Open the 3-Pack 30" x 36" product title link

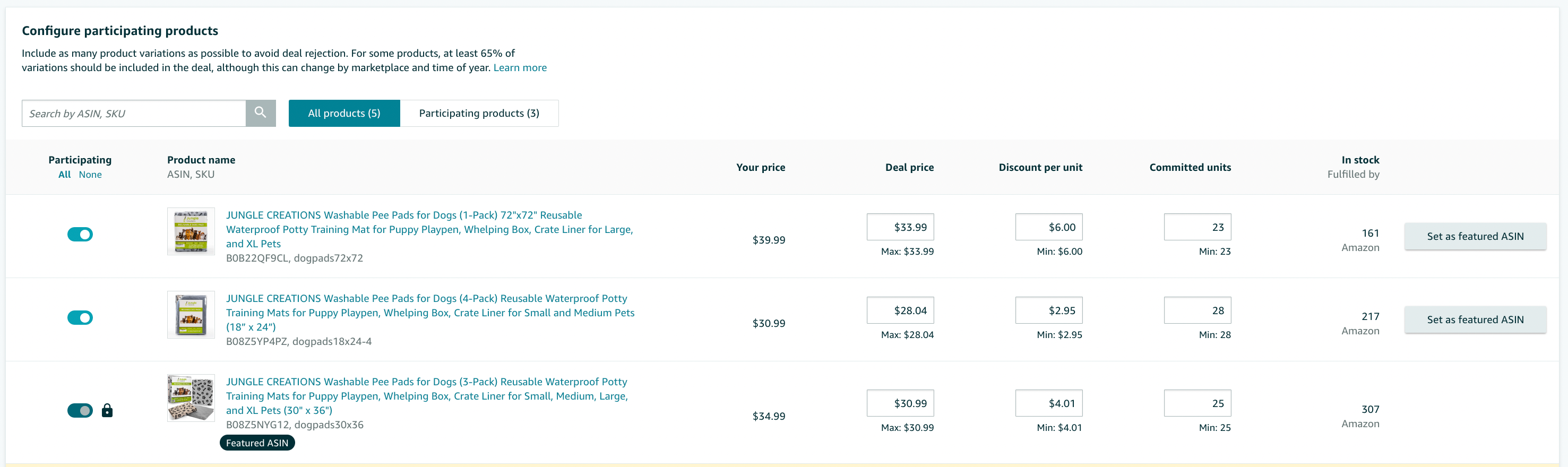[x=427, y=396]
